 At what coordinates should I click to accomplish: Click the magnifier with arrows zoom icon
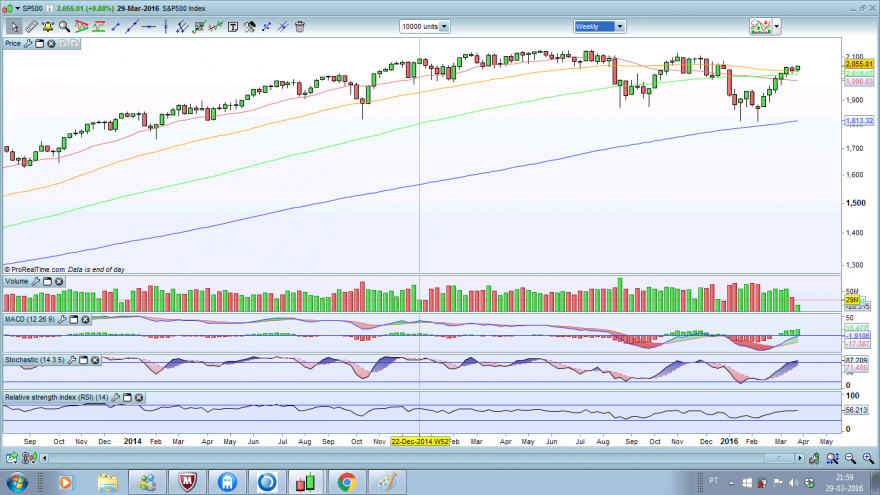832,459
